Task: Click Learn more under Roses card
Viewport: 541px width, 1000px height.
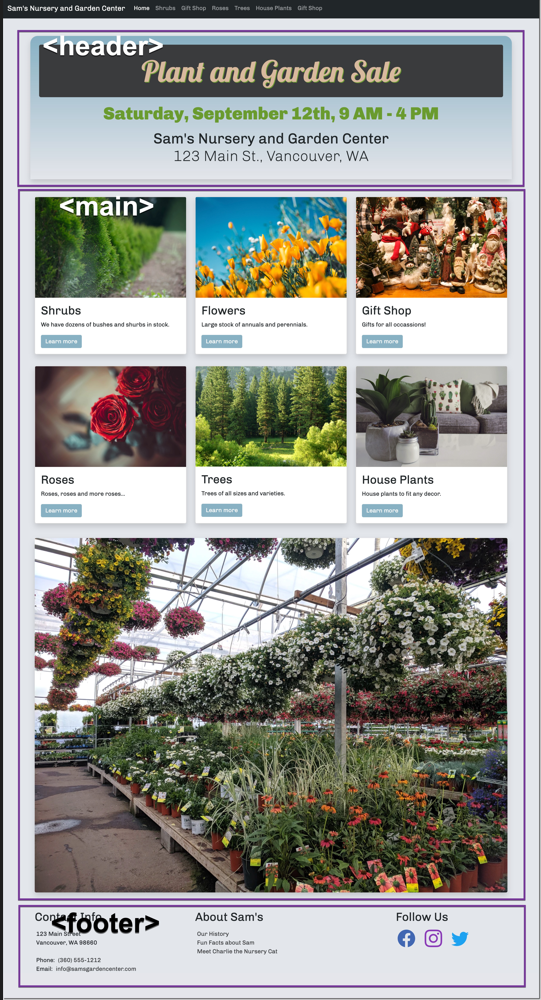Action: point(61,510)
